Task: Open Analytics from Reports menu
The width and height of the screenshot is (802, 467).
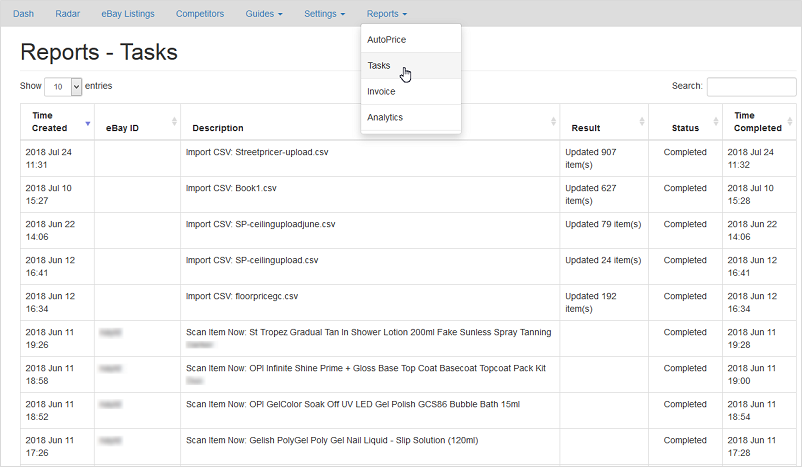Action: coord(385,117)
